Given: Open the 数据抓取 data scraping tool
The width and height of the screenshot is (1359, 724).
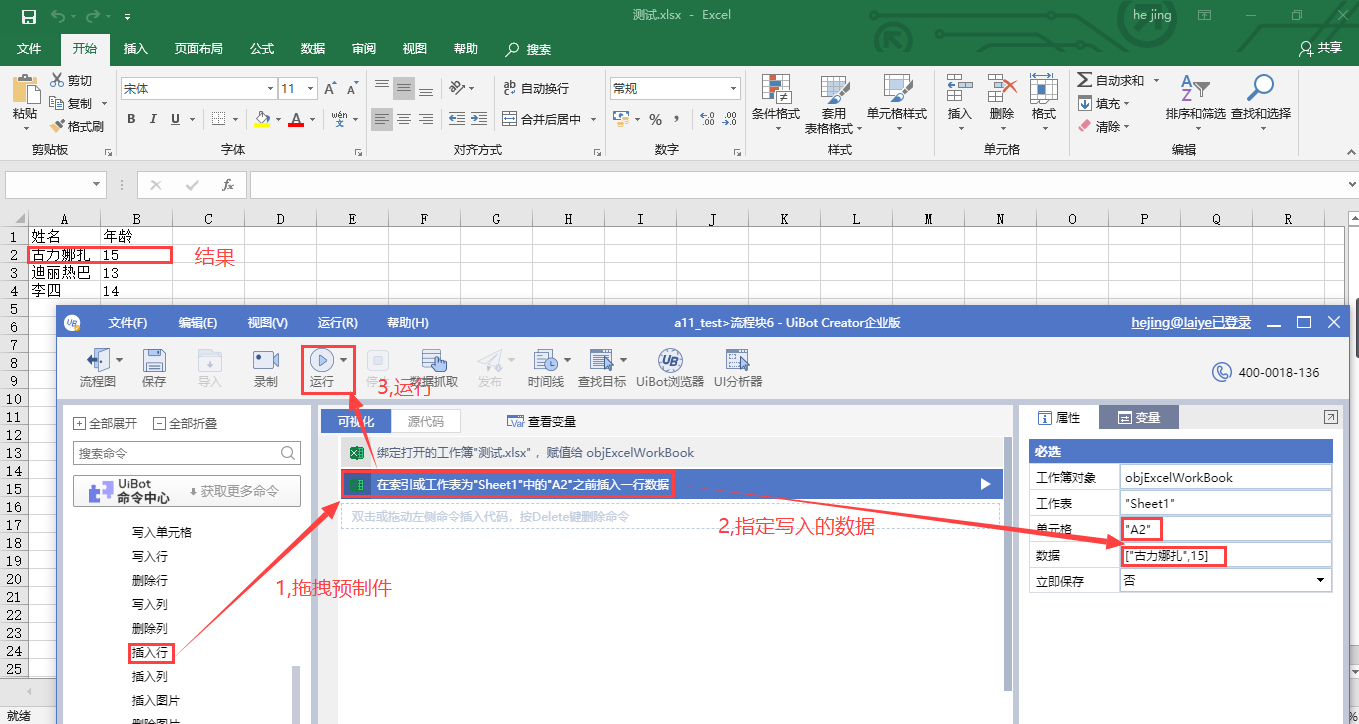Looking at the screenshot, I should point(433,362).
